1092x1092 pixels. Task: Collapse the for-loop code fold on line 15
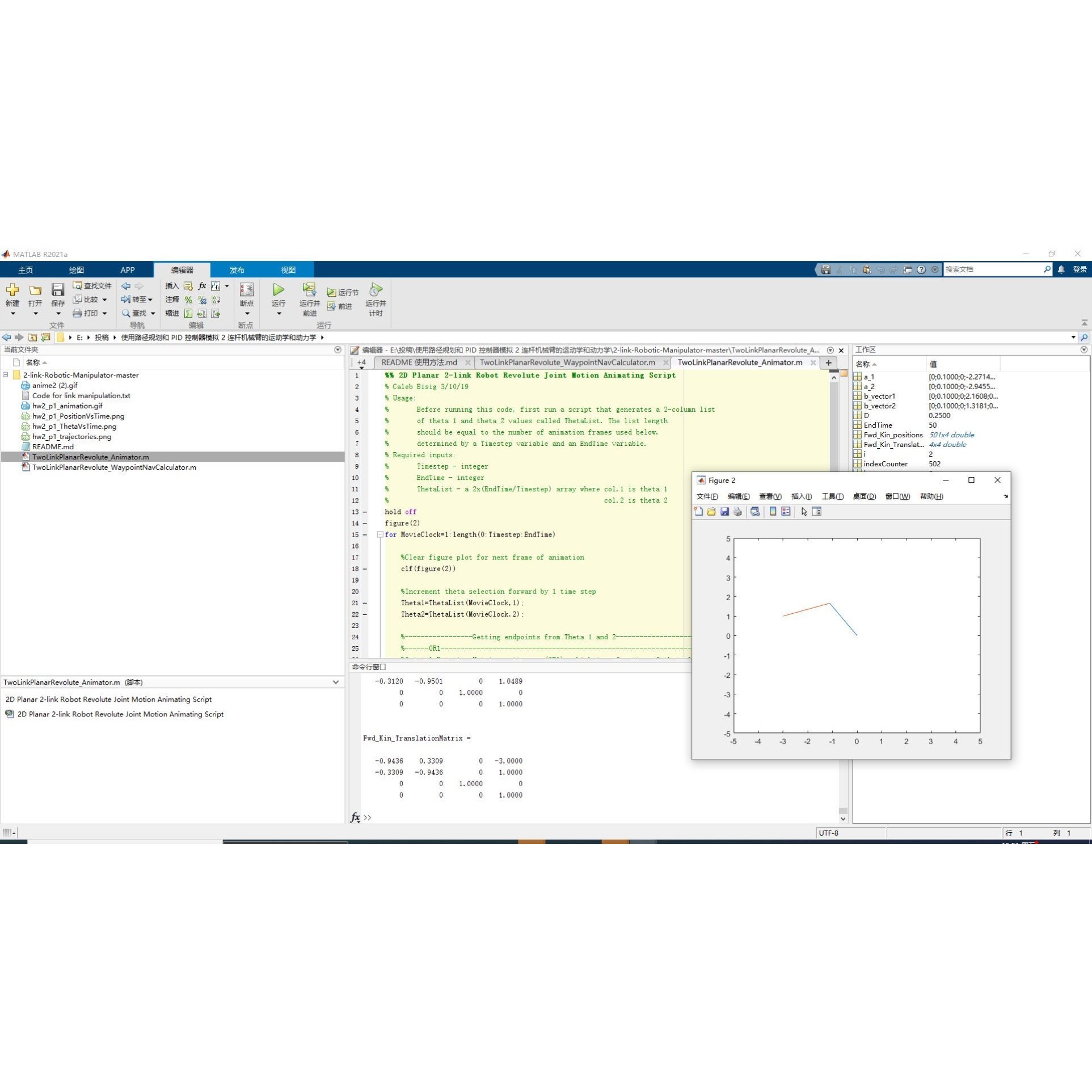click(380, 534)
